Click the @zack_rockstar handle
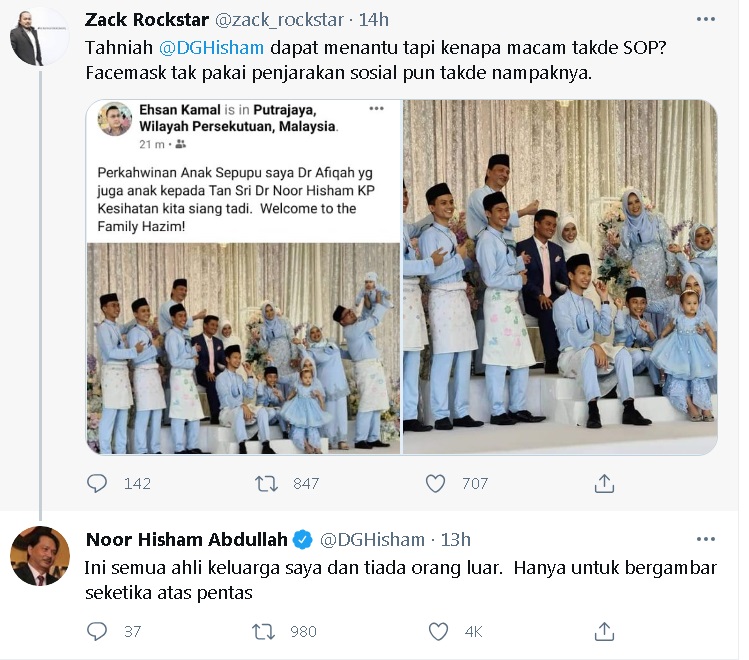Screen dimensions: 749x660 pyautogui.click(x=279, y=20)
